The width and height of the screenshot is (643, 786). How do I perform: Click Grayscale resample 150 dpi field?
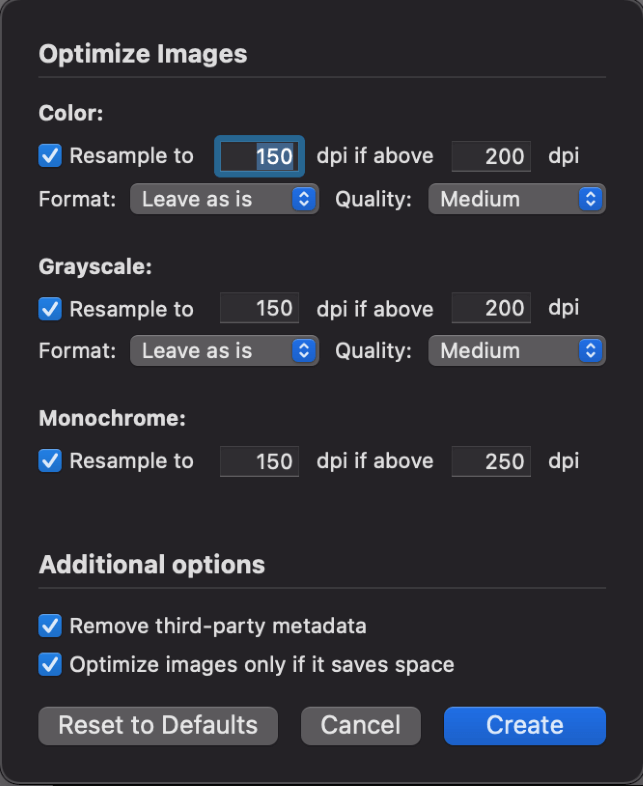(x=259, y=309)
